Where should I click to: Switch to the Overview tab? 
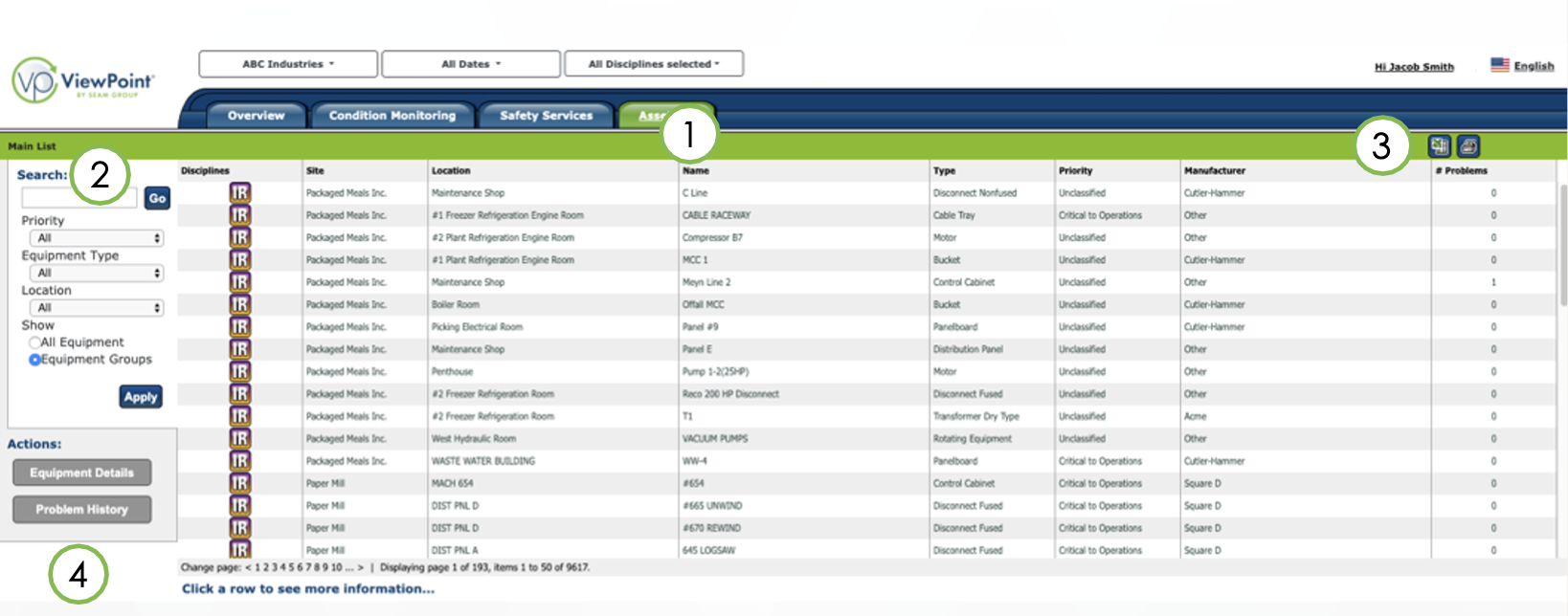tap(257, 116)
